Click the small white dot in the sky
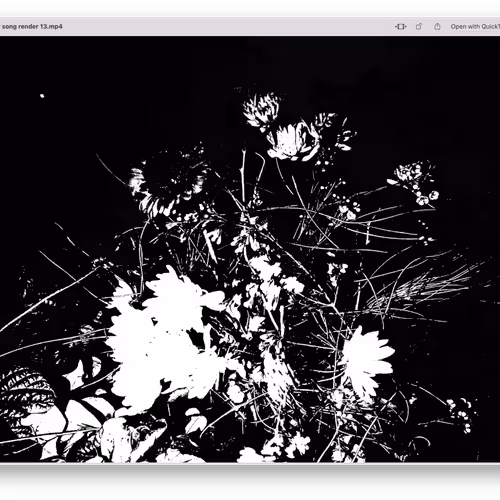Screen dimensions: 500x500 [42, 96]
